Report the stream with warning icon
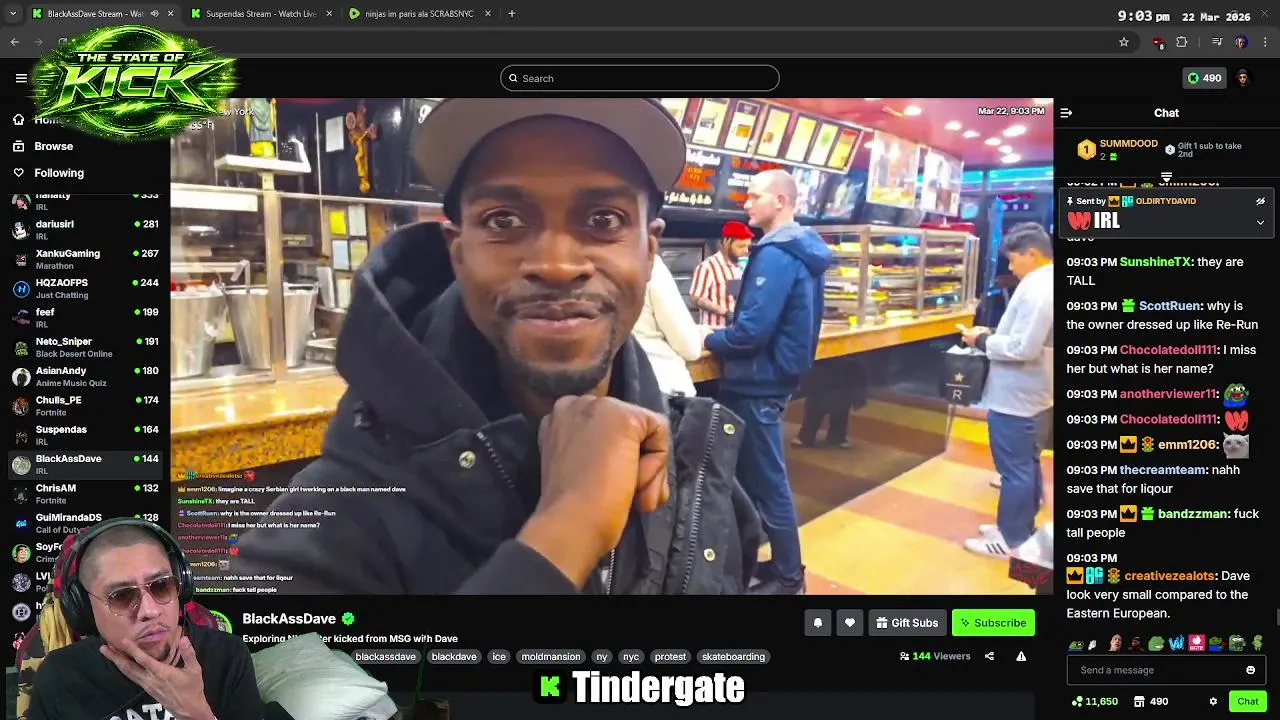The image size is (1280, 720). coord(1021,657)
